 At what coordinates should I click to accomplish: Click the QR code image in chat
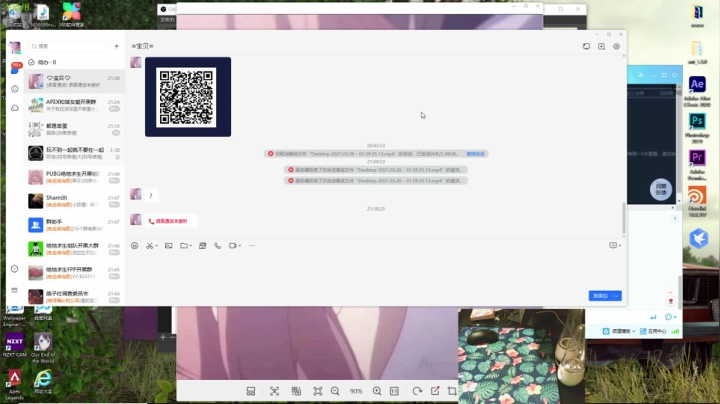(188, 97)
